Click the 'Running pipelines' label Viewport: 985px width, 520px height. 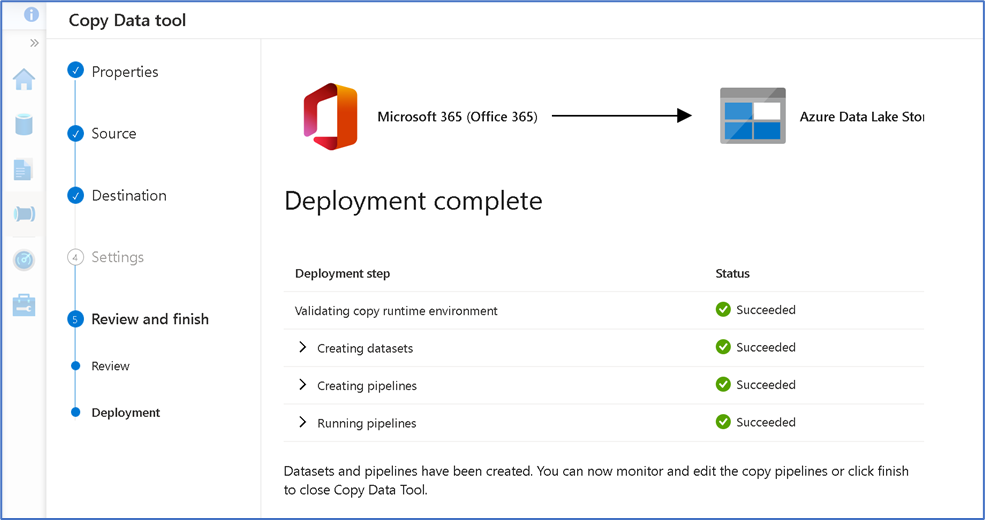[367, 424]
